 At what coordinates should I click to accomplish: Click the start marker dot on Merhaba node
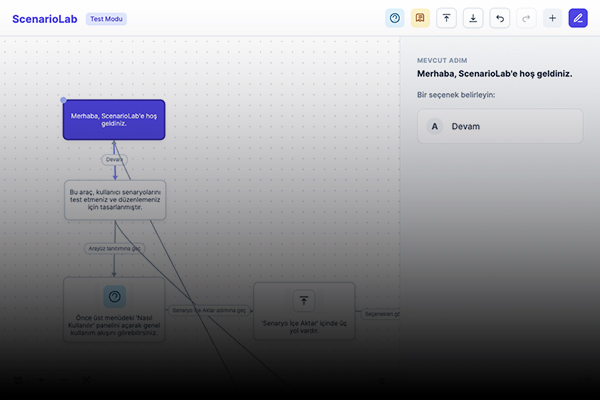63,100
